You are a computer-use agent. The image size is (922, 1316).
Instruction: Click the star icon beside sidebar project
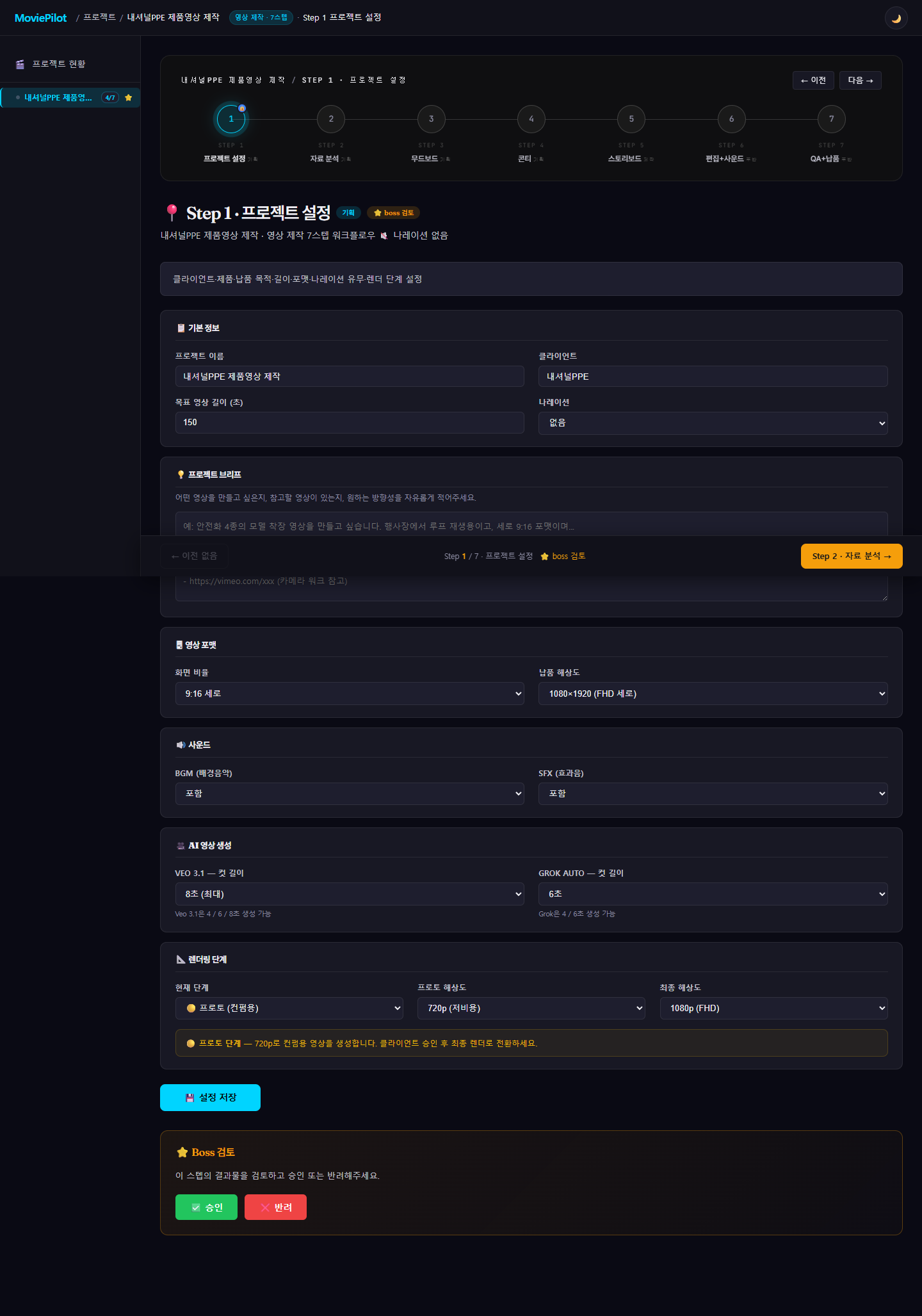[x=129, y=97]
